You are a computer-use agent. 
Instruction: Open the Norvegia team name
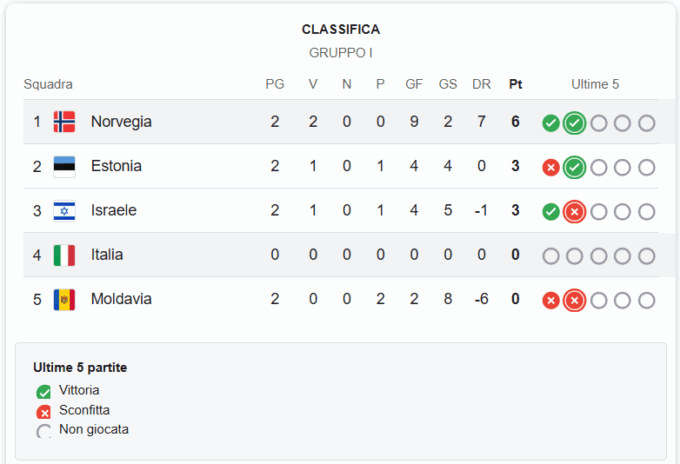(121, 122)
